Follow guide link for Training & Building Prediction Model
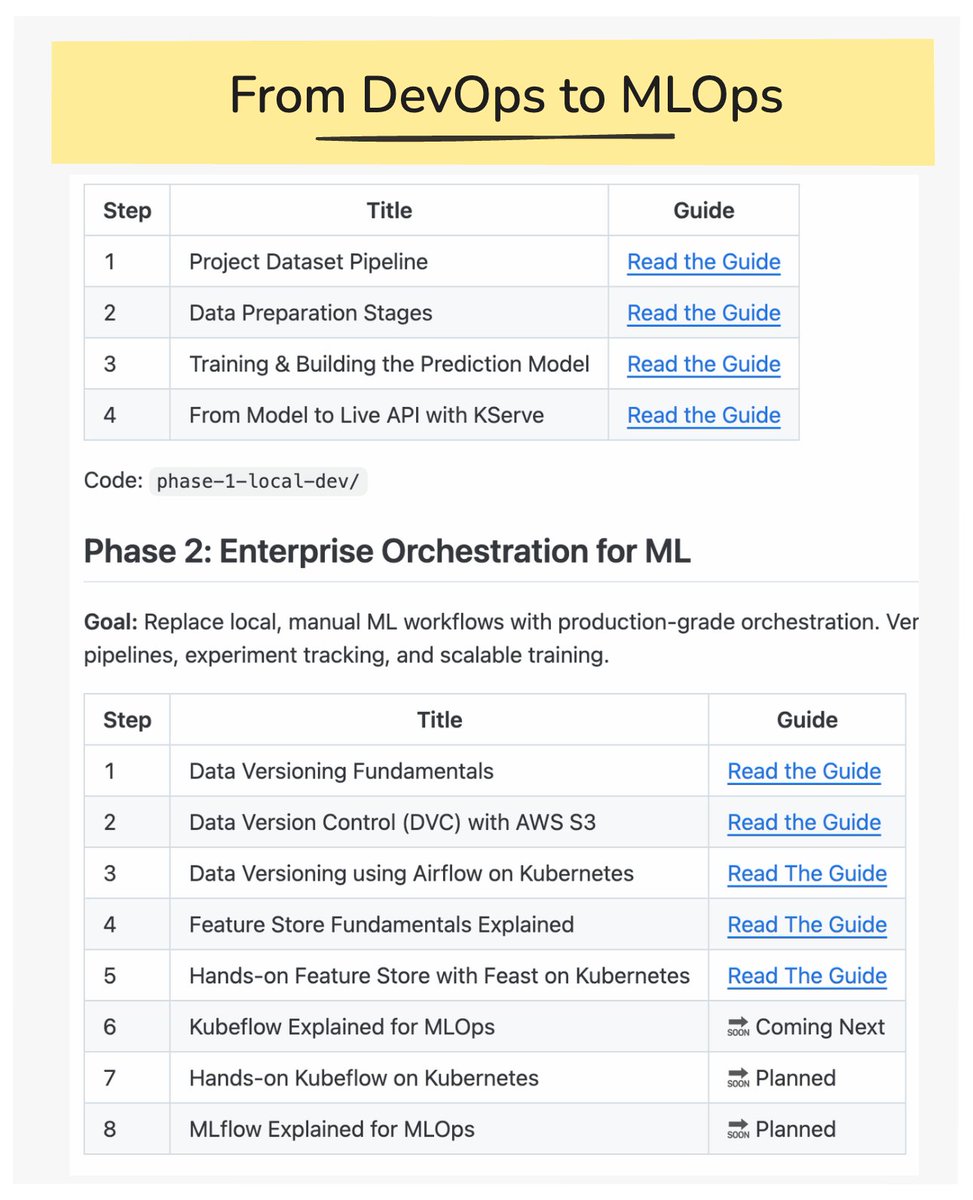This screenshot has height=1200, width=973. [x=704, y=364]
